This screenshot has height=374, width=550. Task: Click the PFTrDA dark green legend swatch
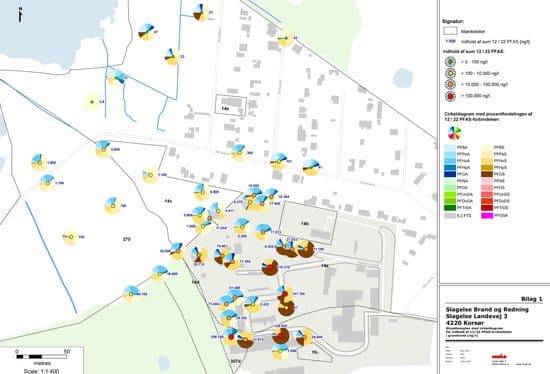point(450,208)
